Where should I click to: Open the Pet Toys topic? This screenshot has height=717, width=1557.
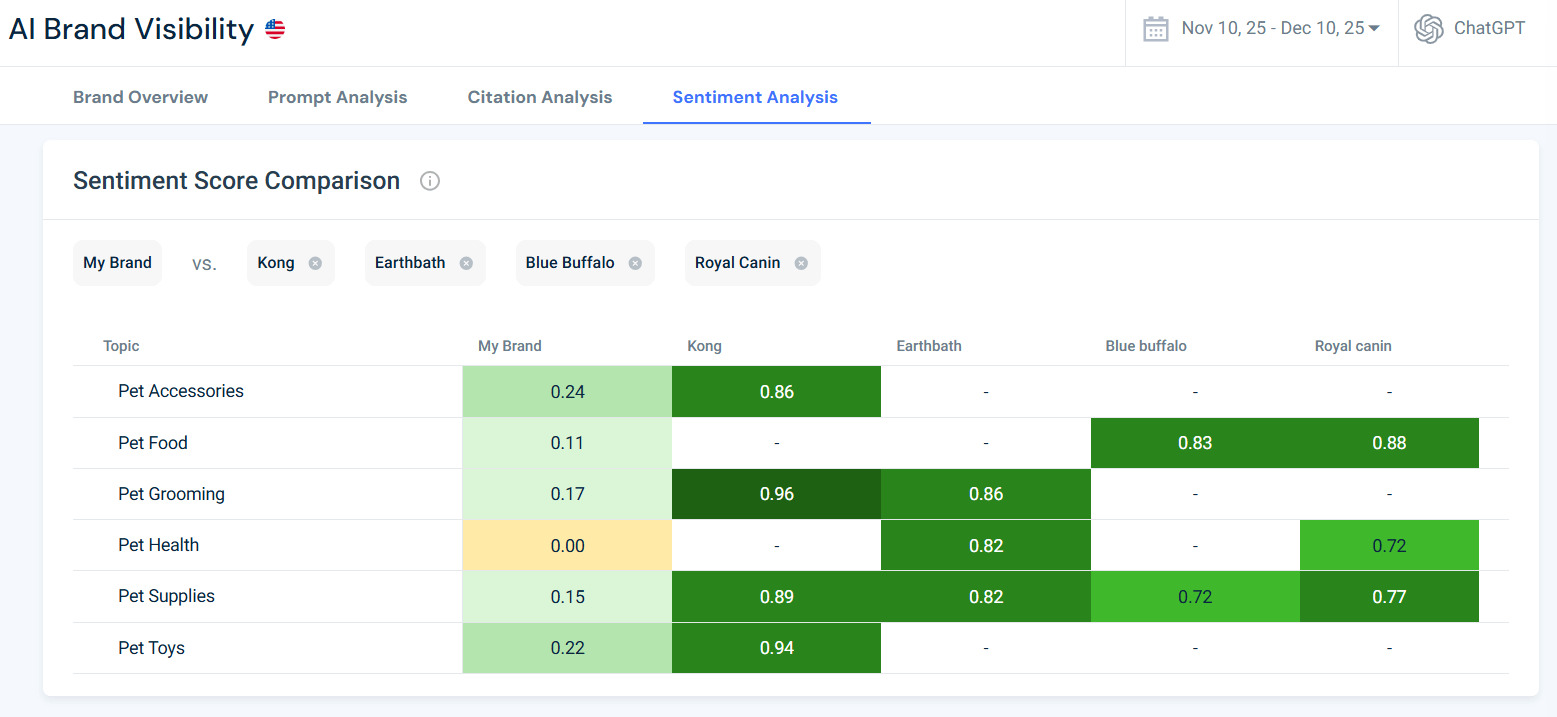click(x=151, y=647)
